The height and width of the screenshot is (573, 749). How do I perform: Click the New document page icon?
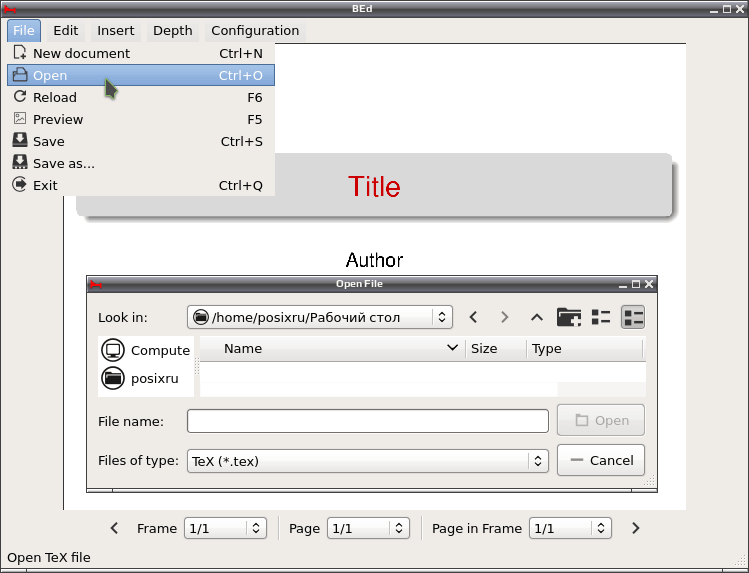20,53
